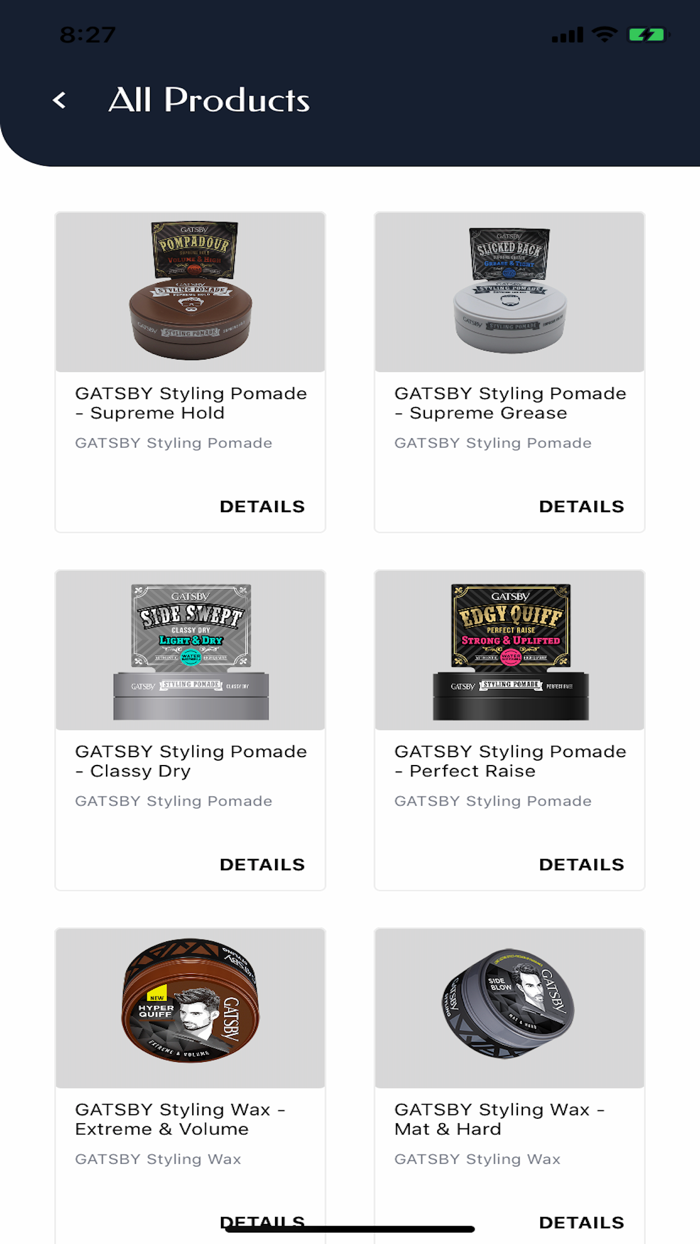View details of Classy Dry pomade

click(x=262, y=864)
